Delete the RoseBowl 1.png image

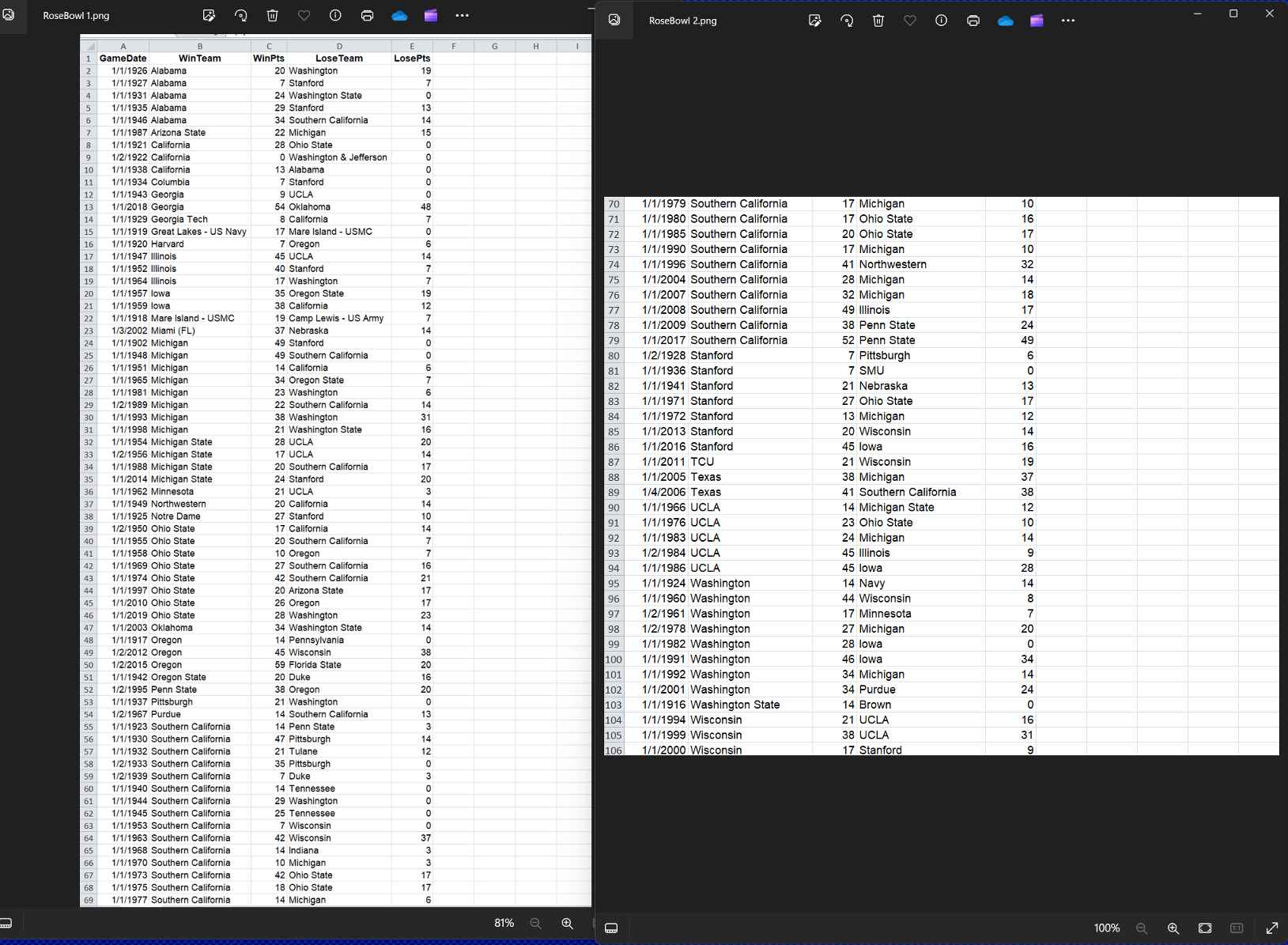(x=273, y=16)
